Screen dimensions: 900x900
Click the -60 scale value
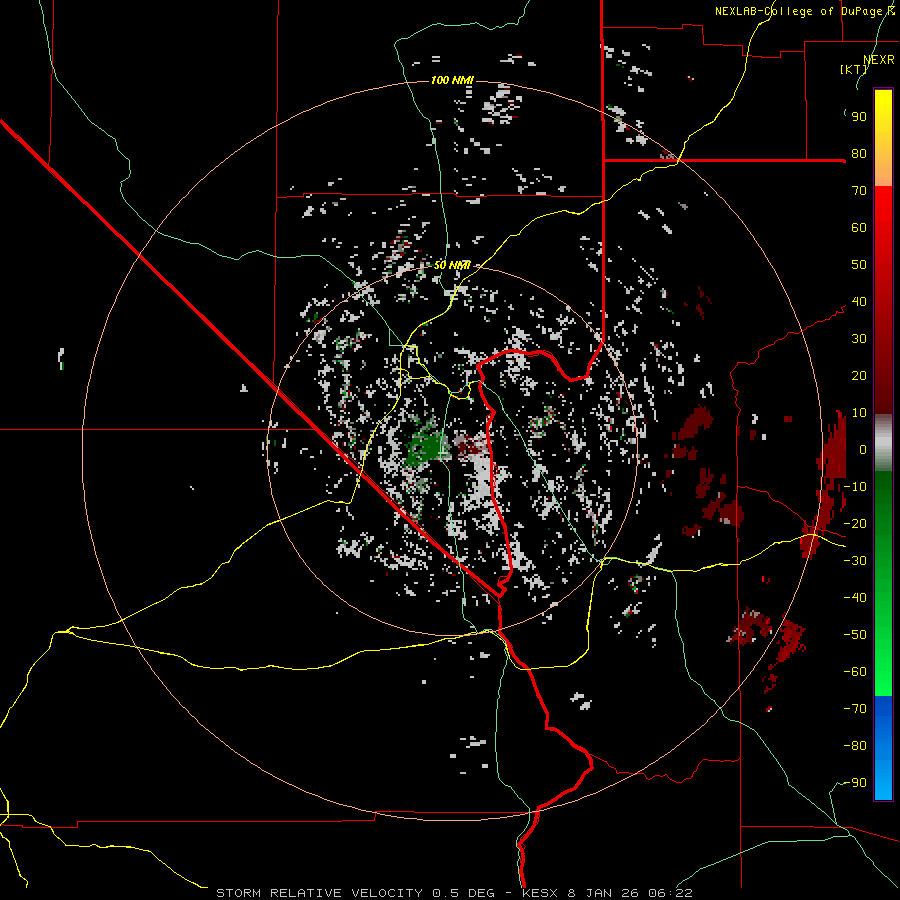point(855,672)
